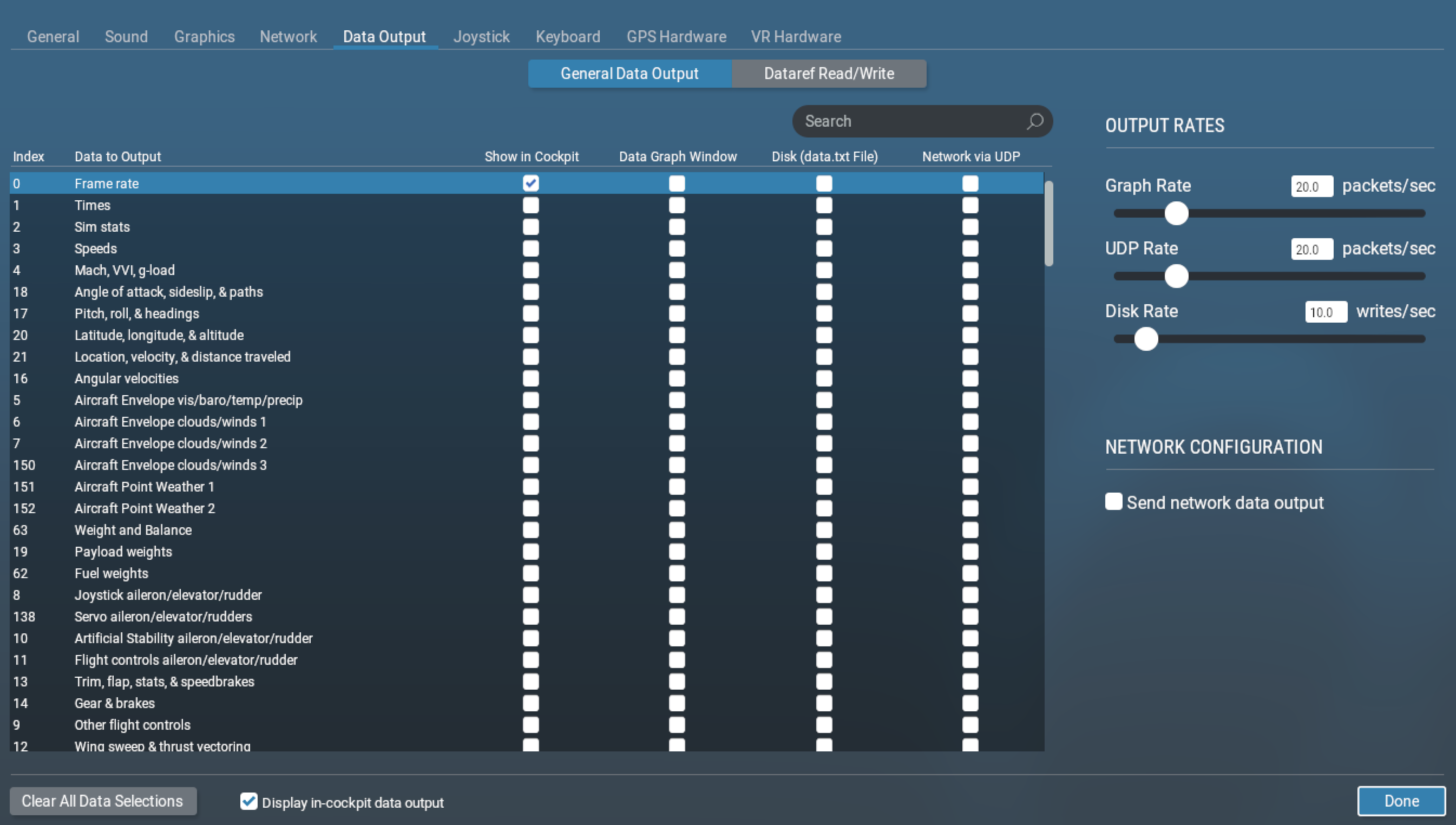
Task: Click the Show in Cockpit icon for Times
Action: 530,204
